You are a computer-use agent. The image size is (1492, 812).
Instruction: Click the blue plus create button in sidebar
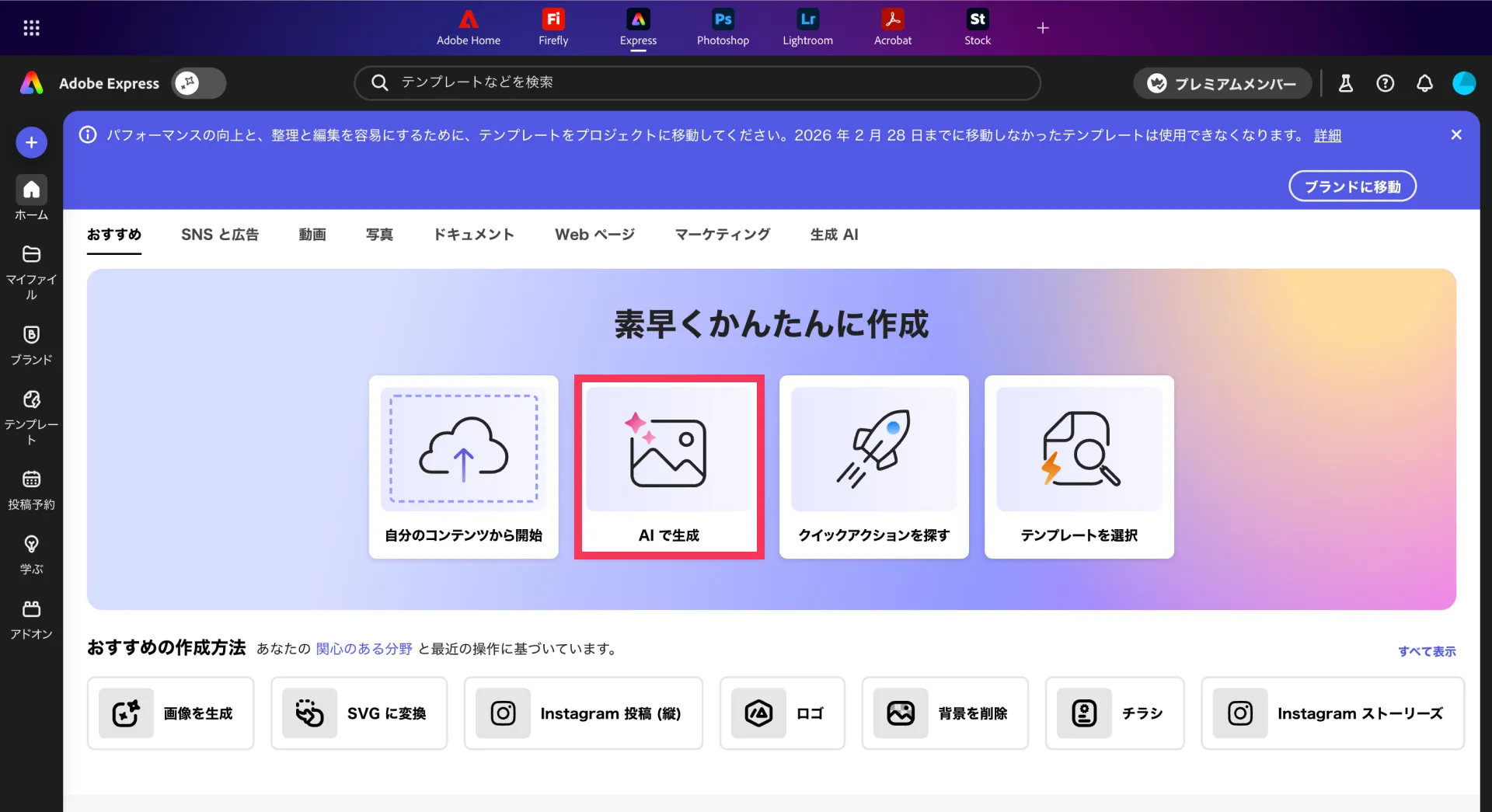[x=31, y=142]
